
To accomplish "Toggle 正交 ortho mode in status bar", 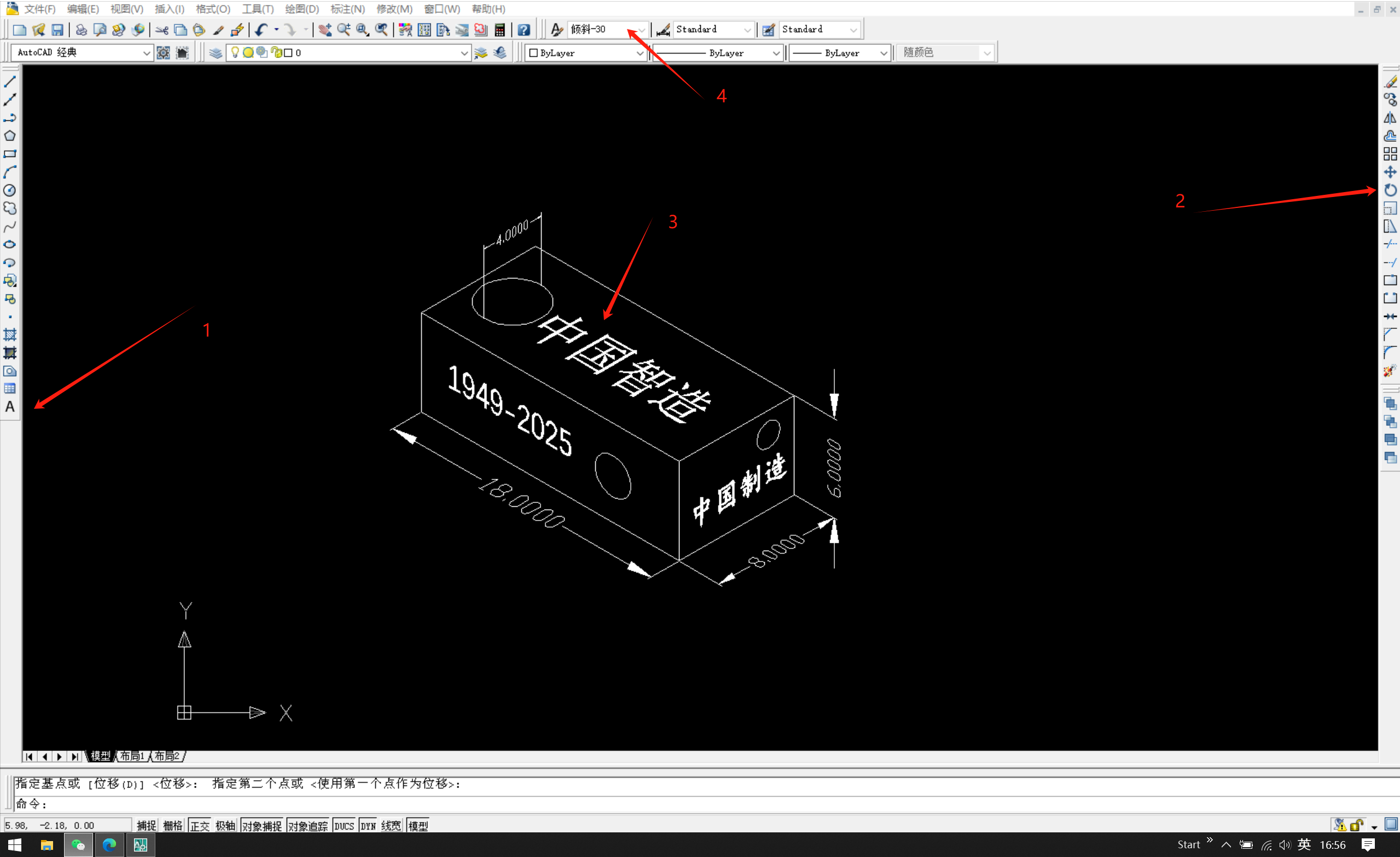I will [x=200, y=826].
